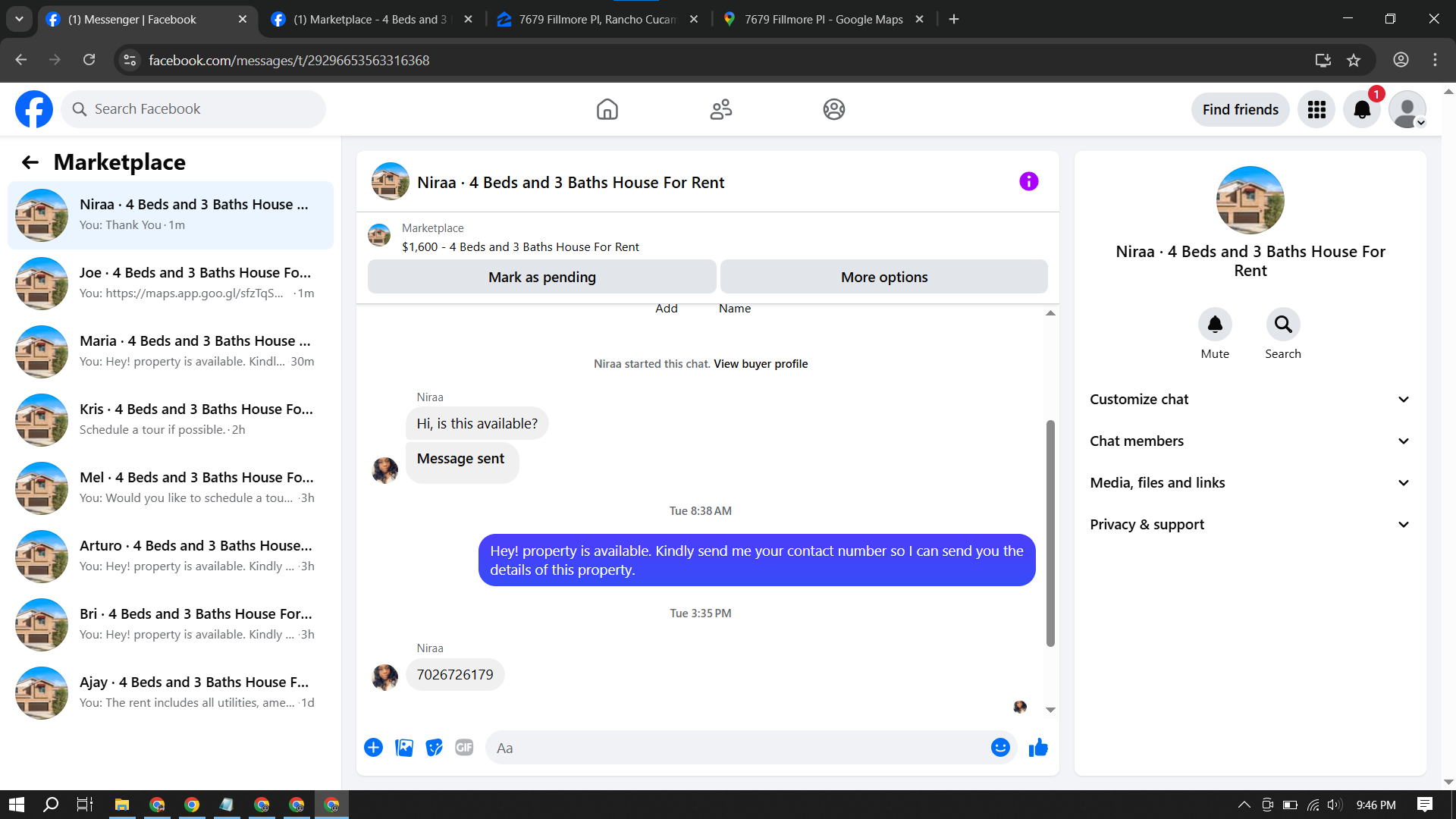Switch to Marketplace 4 Beds browser tab

[x=369, y=19]
